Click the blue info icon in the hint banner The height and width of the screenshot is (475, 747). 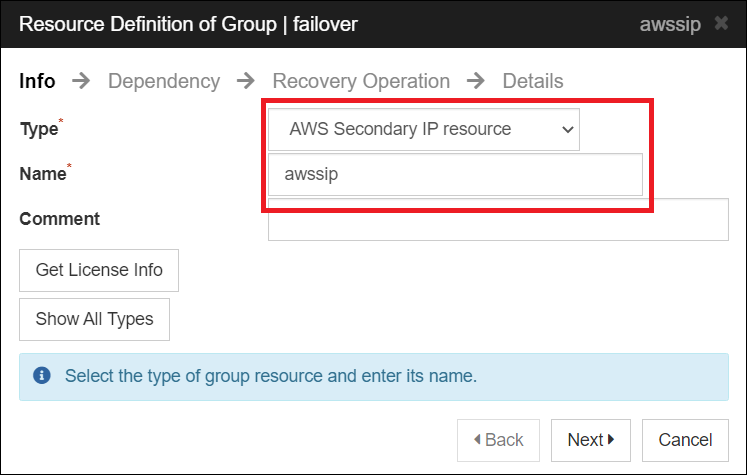42,375
